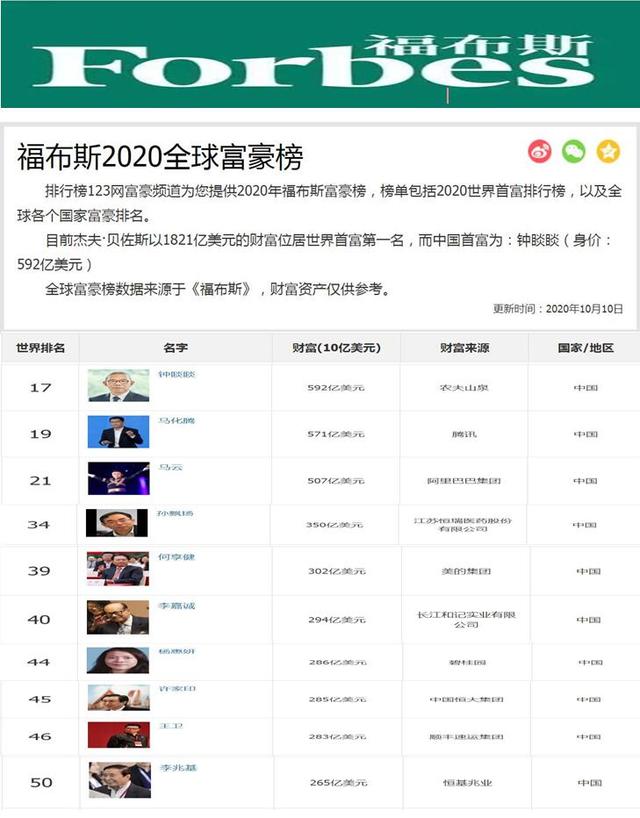Click the 财富(10亿美元) column header
Viewport: 640px width, 818px height.
click(336, 348)
